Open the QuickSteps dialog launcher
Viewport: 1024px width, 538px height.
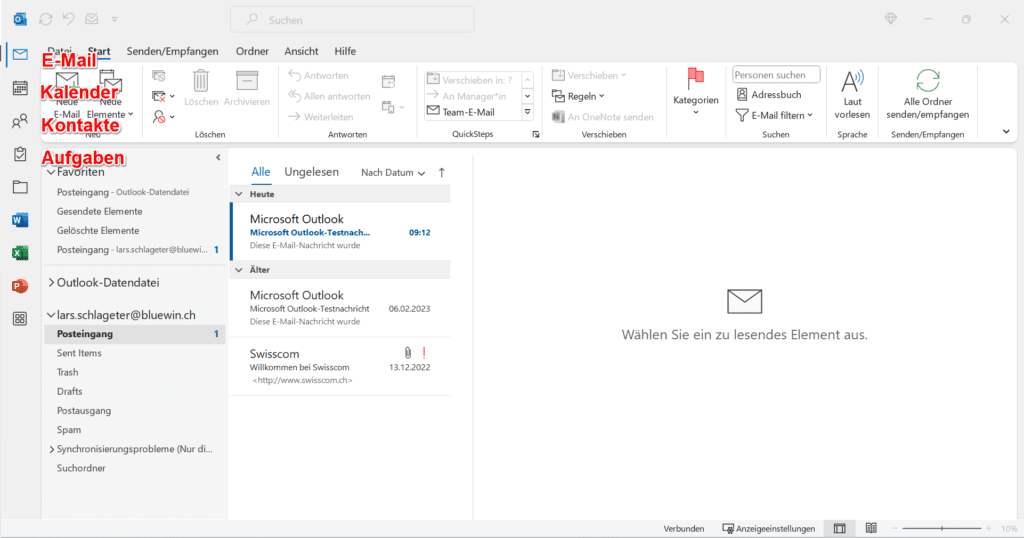[536, 134]
